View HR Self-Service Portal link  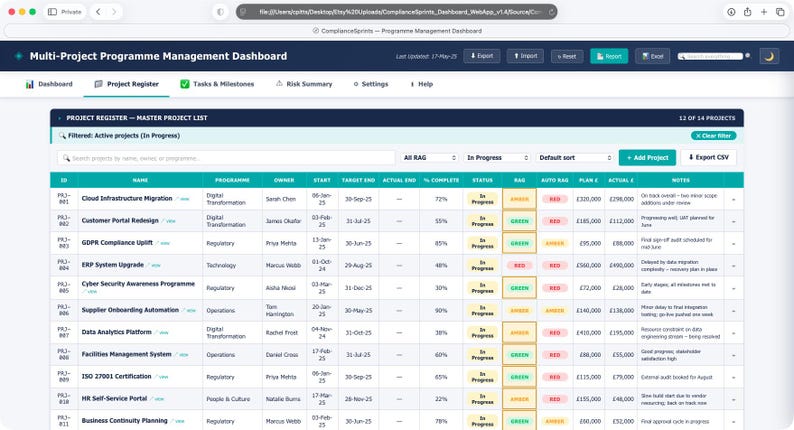pyautogui.click(x=158, y=399)
